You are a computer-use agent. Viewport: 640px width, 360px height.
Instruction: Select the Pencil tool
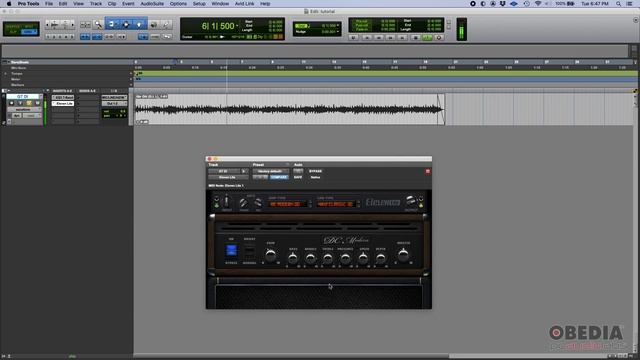[166, 24]
